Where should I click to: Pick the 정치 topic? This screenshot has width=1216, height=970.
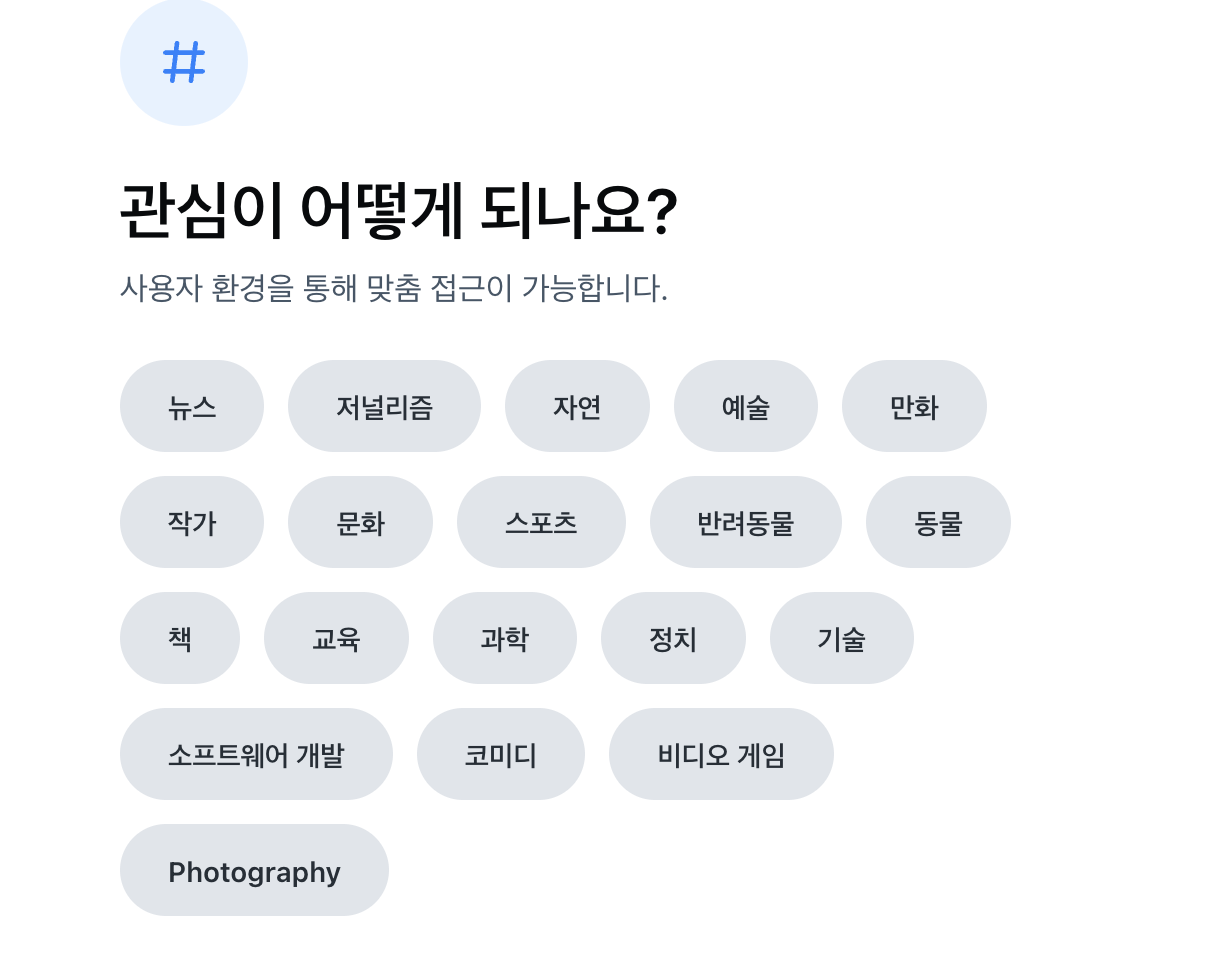(673, 638)
